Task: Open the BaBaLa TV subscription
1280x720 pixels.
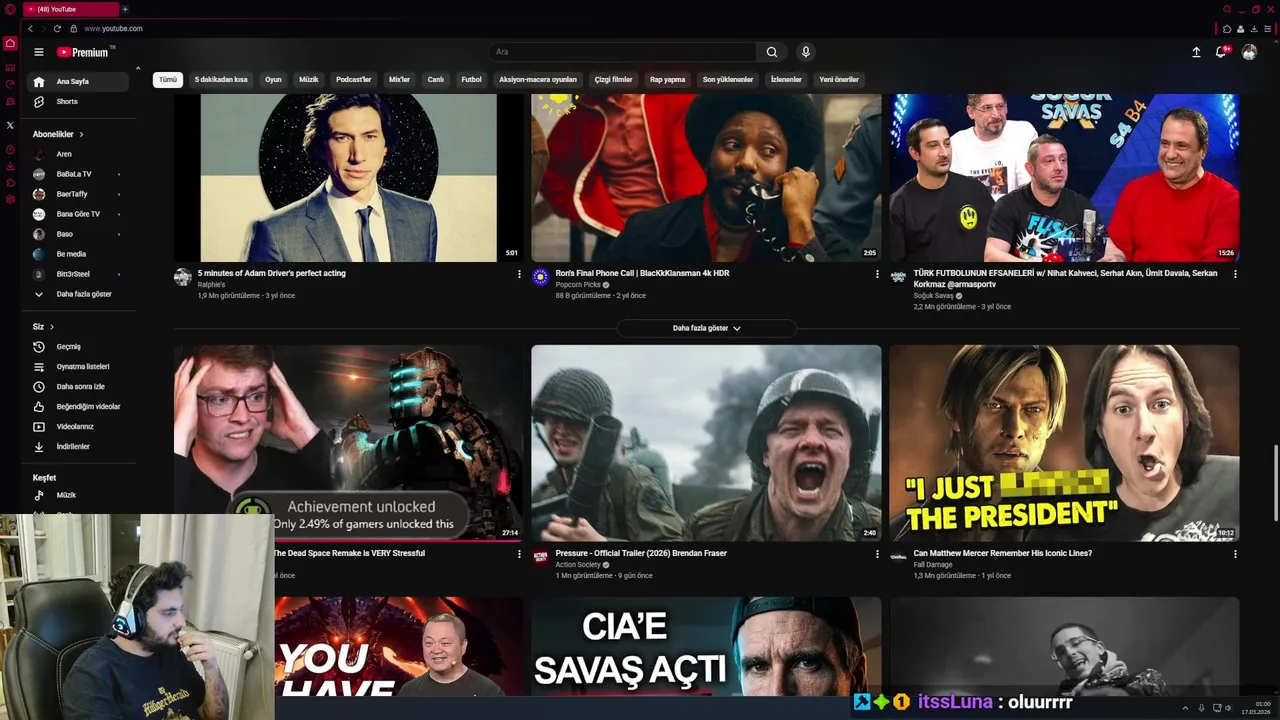Action: (x=78, y=174)
